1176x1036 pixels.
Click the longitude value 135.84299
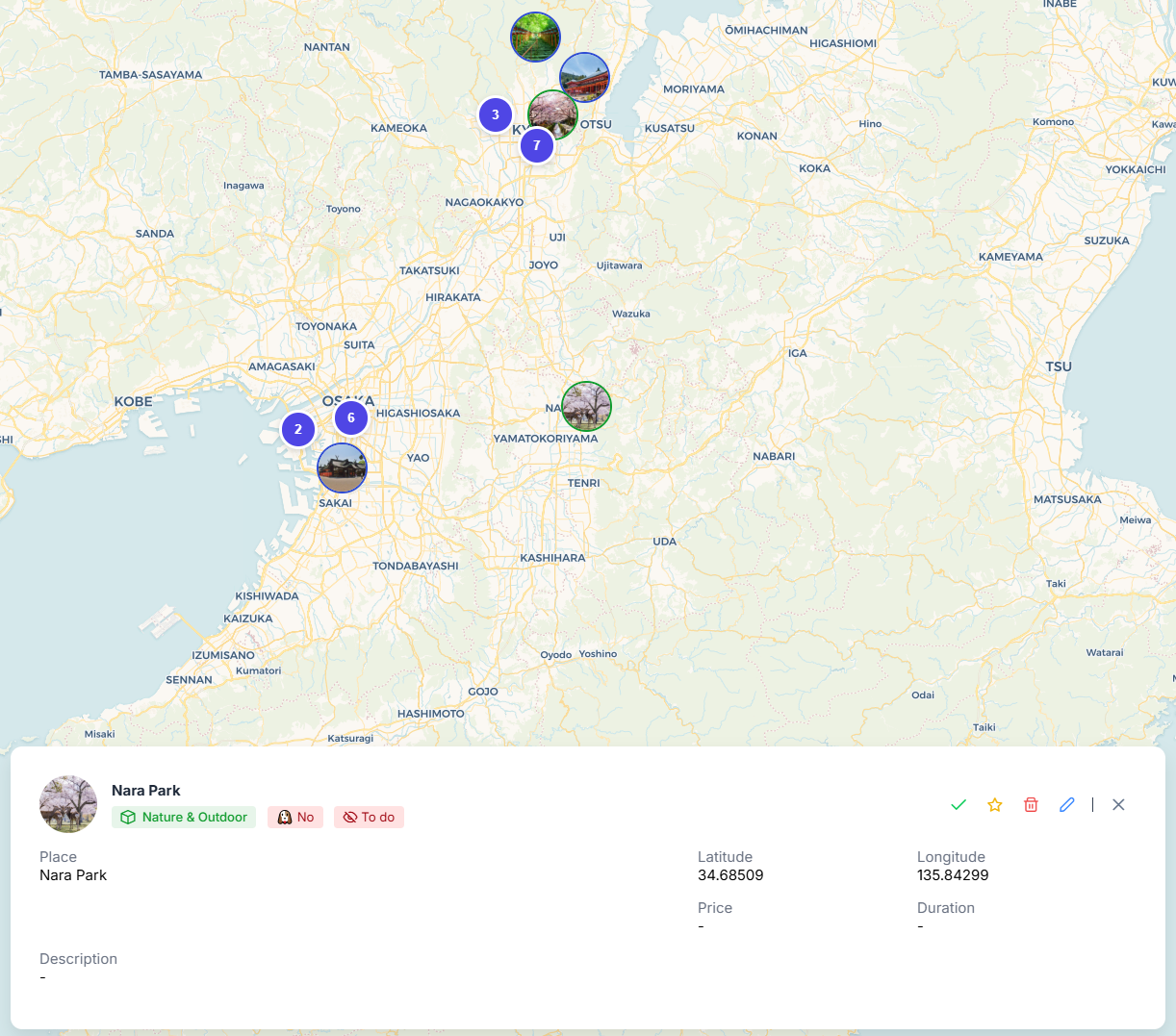click(953, 875)
